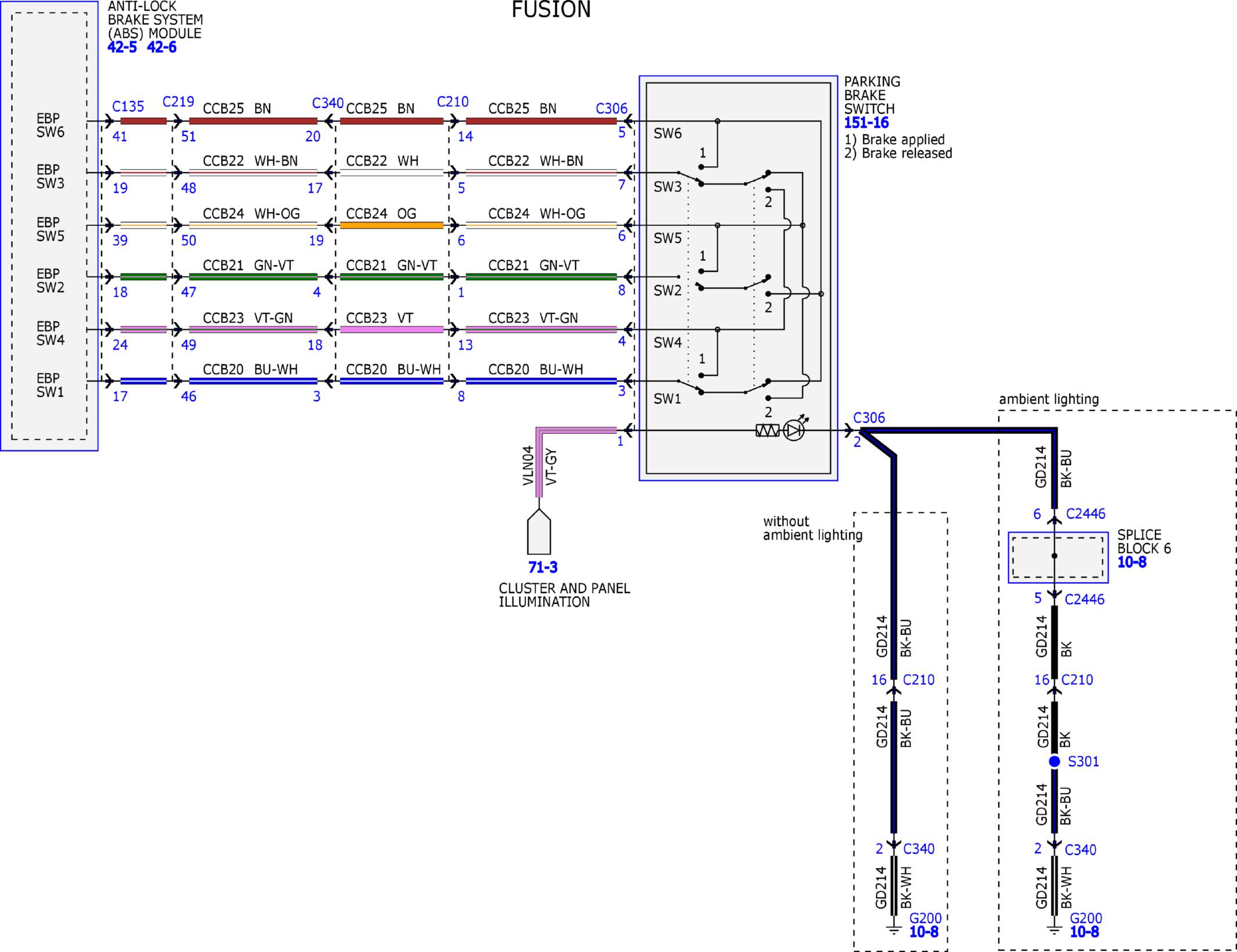Select the EBP SW4 terminal label
This screenshot has height=952, width=1237.
tap(50, 333)
